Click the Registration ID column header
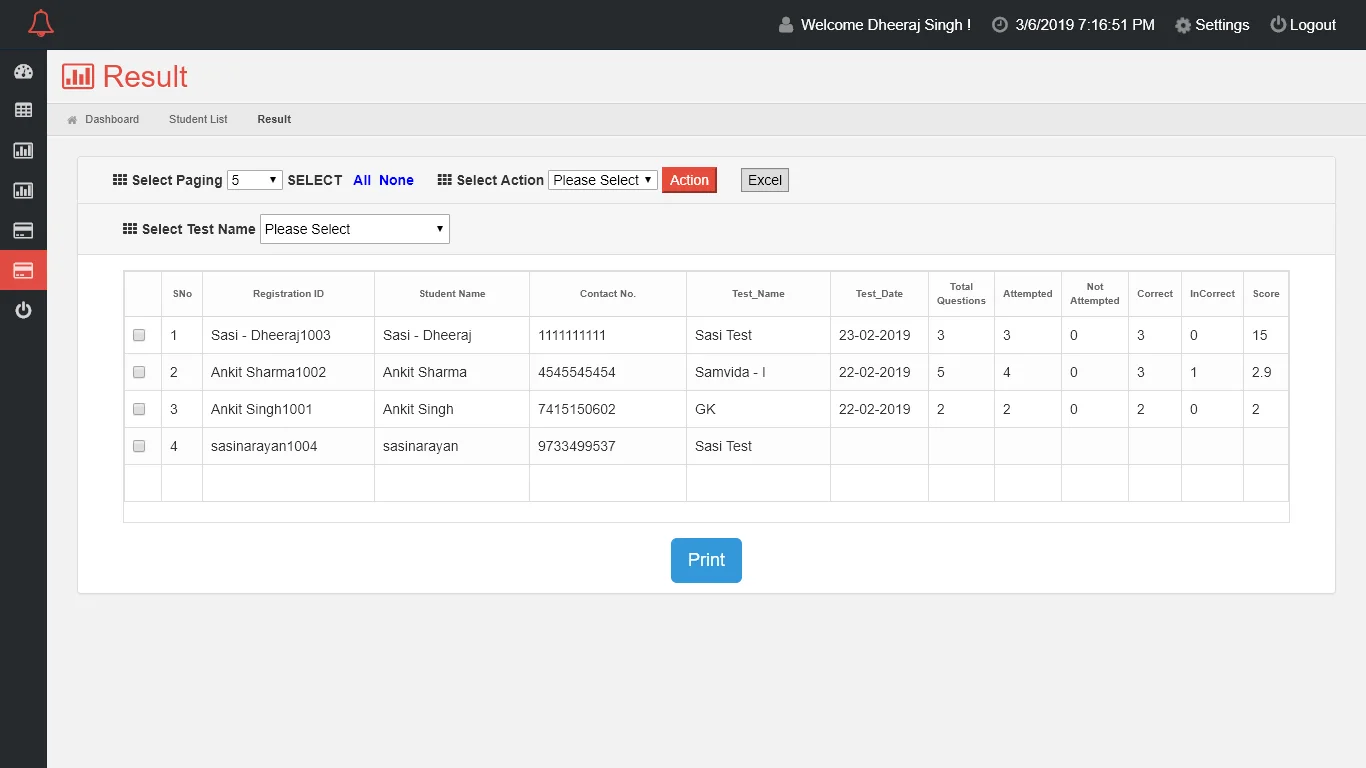This screenshot has height=768, width=1366. point(288,294)
